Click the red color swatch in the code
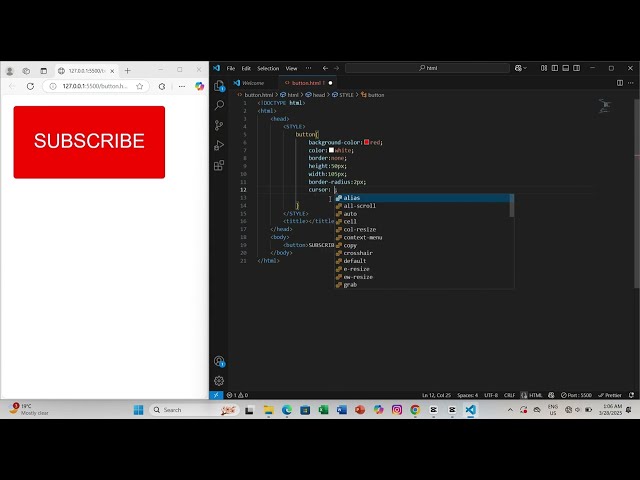The height and width of the screenshot is (480, 640). click(367, 142)
